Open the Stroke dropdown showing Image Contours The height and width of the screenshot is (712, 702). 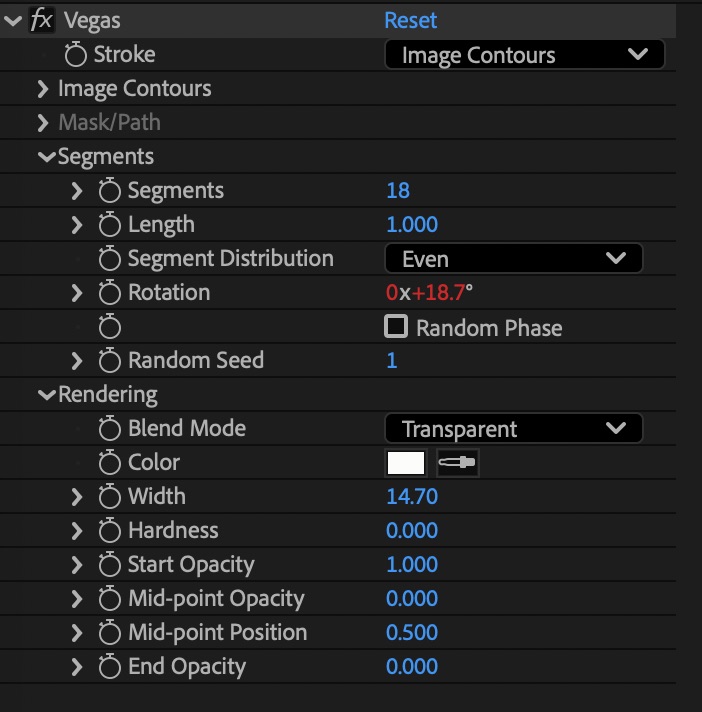[x=524, y=55]
